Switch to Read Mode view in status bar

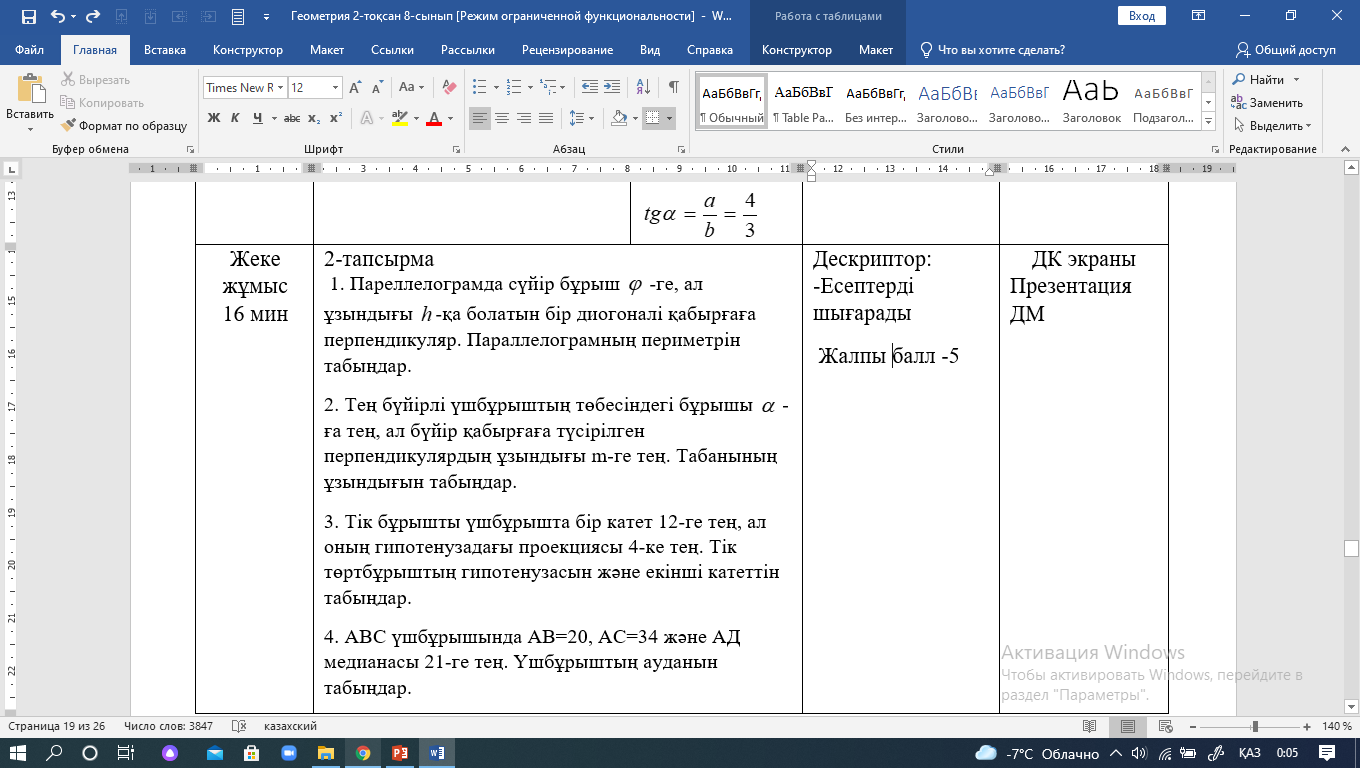(1089, 726)
